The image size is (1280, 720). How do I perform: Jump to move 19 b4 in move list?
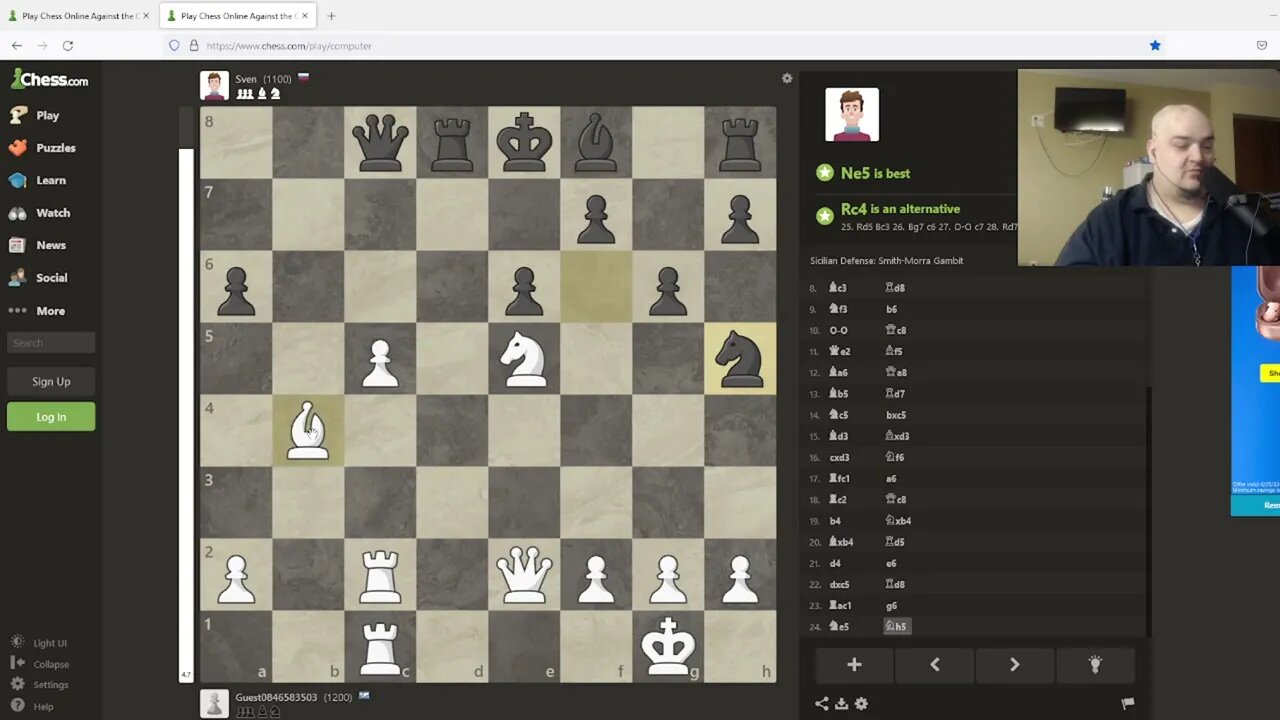tap(835, 521)
